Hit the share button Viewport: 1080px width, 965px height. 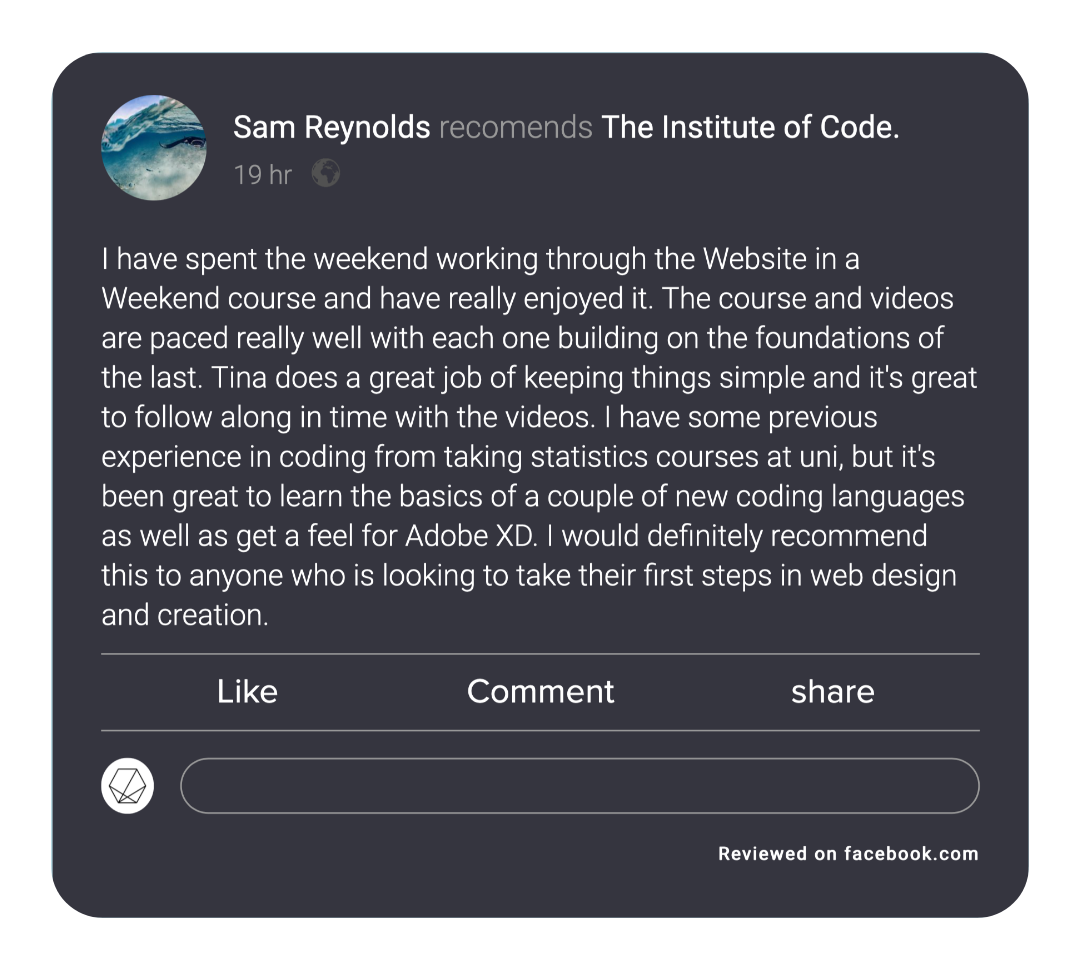pos(832,692)
